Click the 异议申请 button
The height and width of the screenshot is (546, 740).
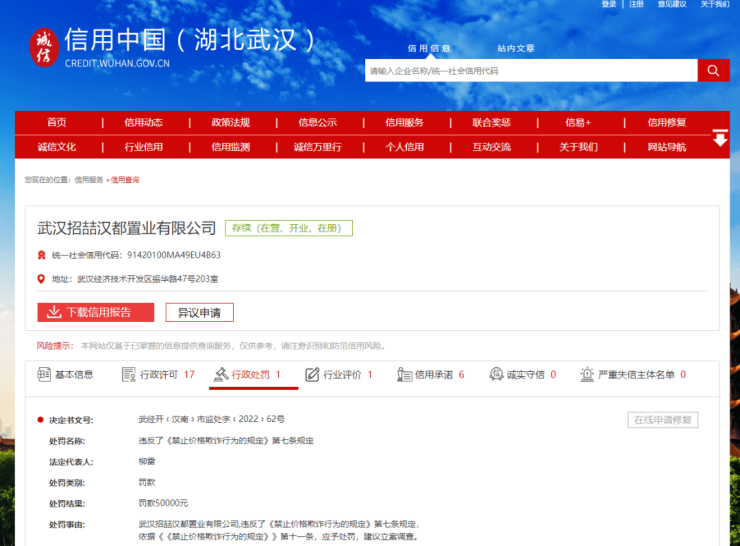[199, 312]
